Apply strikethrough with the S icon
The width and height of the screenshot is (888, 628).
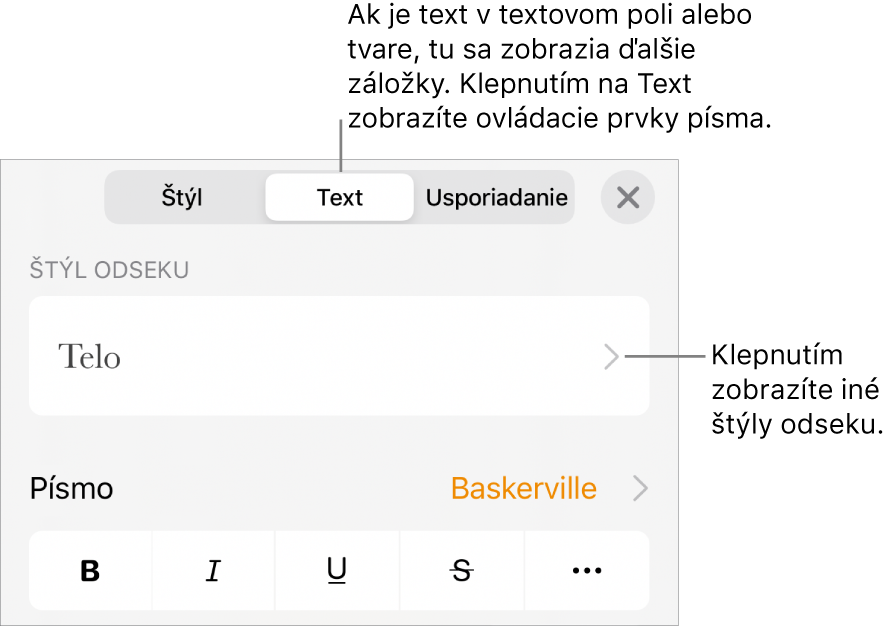[461, 570]
